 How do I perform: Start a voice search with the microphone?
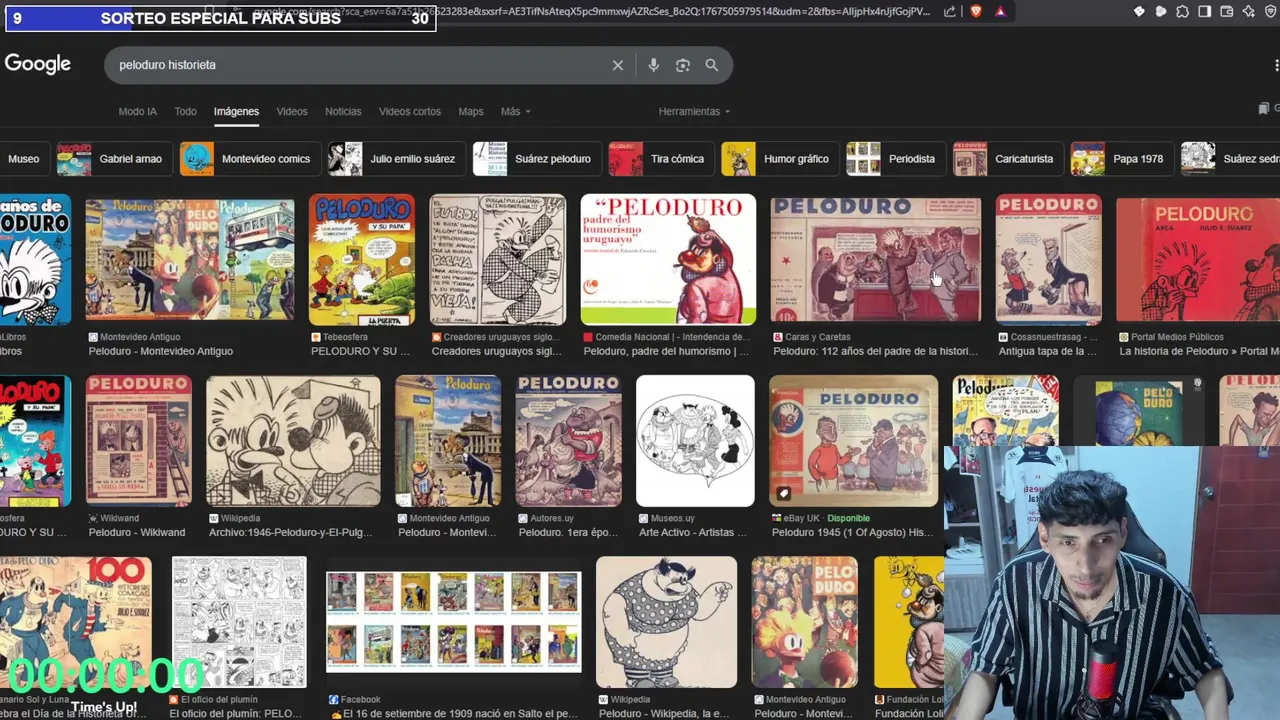click(653, 65)
